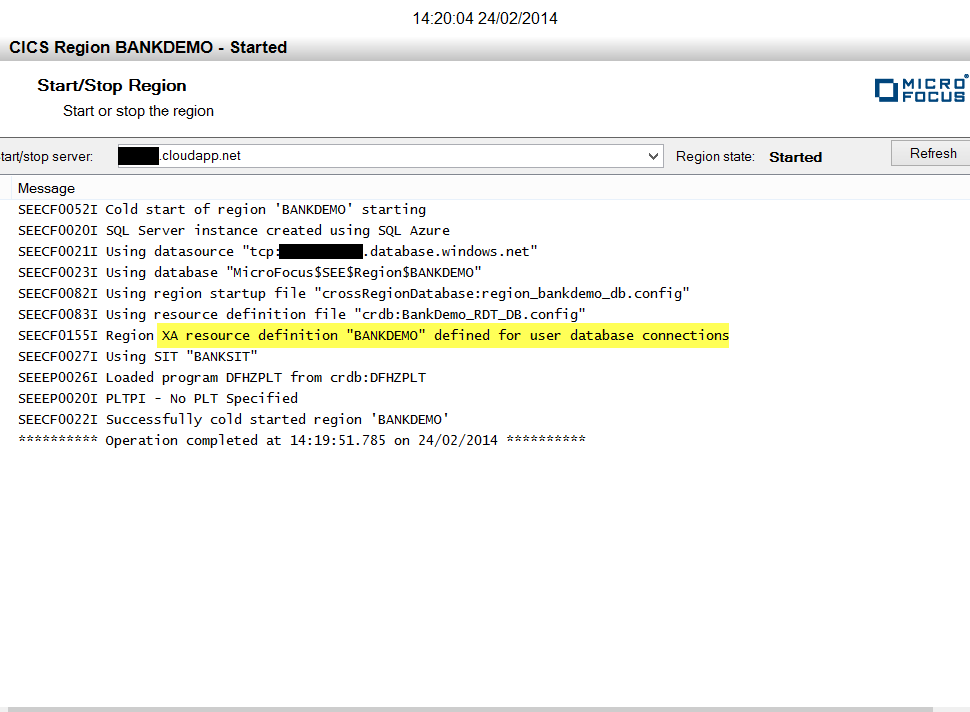Click the 'CICS Region BANKDEMO - Started' title
970x712 pixels.
click(x=148, y=48)
